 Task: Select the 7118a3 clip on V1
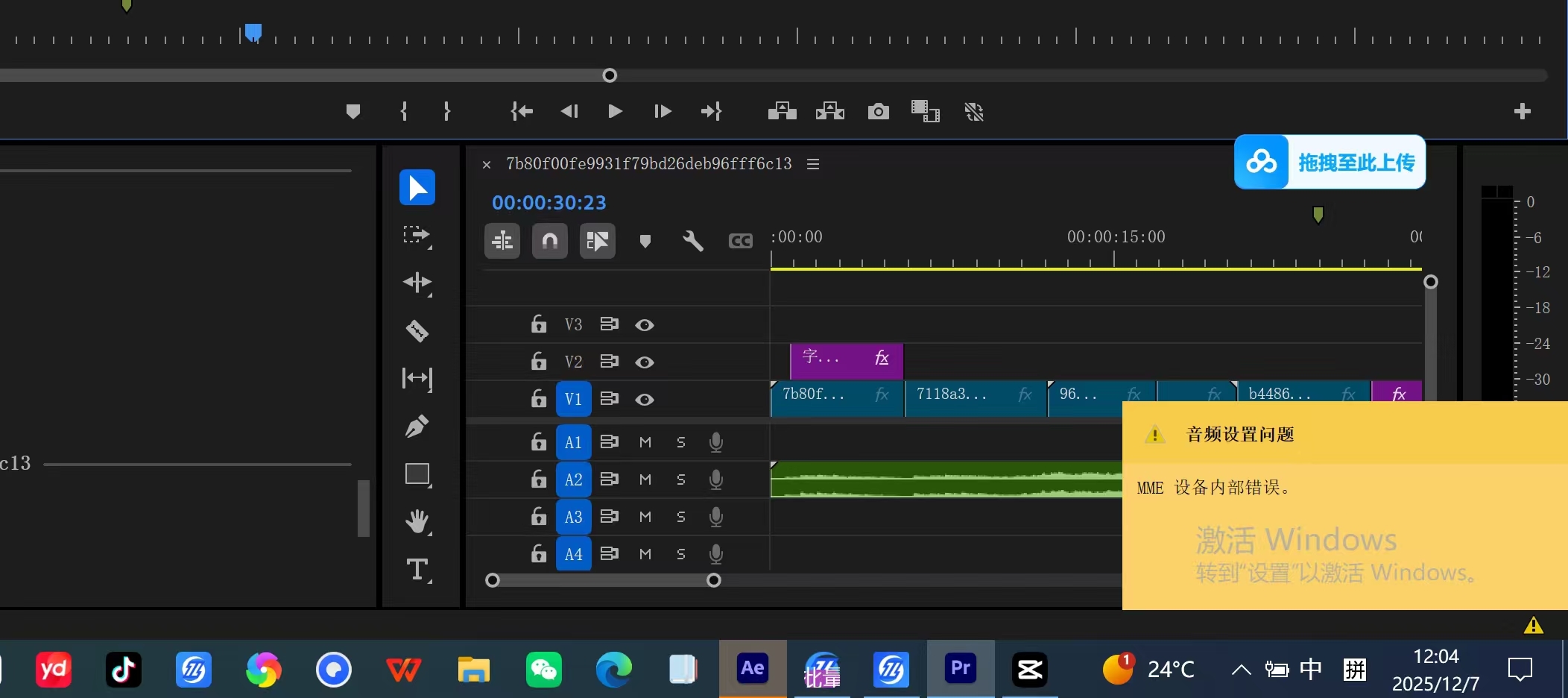pos(969,394)
